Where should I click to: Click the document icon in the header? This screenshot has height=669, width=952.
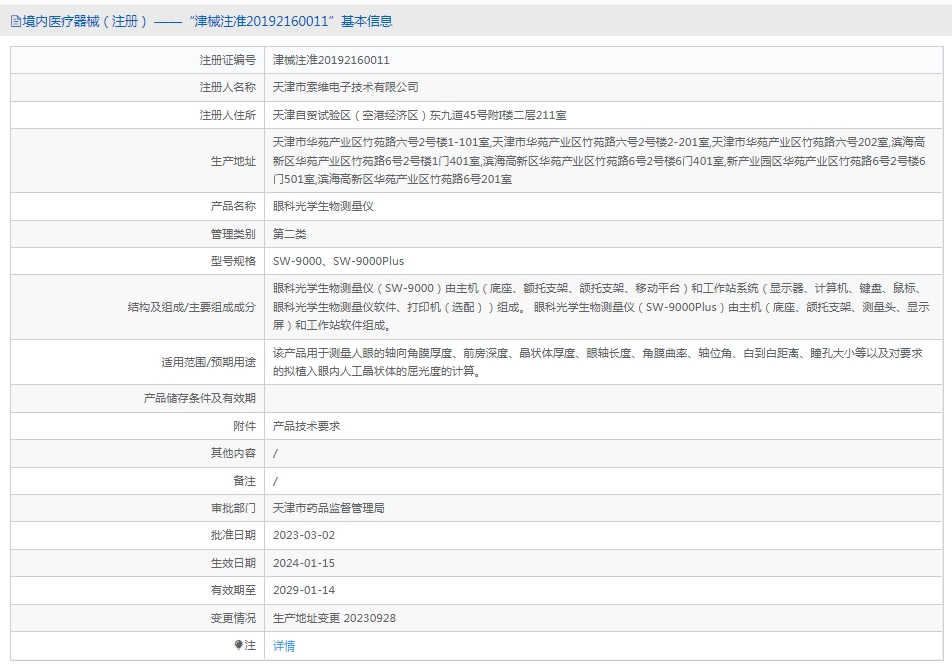click(x=16, y=22)
